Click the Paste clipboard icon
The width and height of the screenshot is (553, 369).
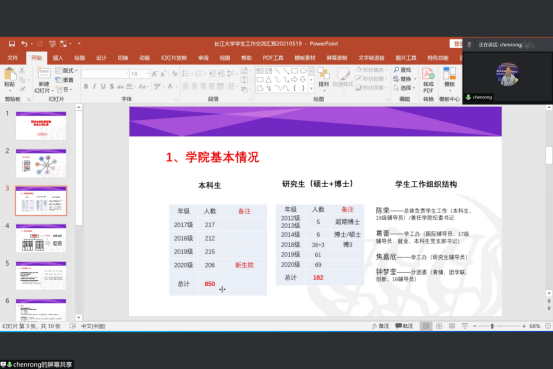pos(10,75)
